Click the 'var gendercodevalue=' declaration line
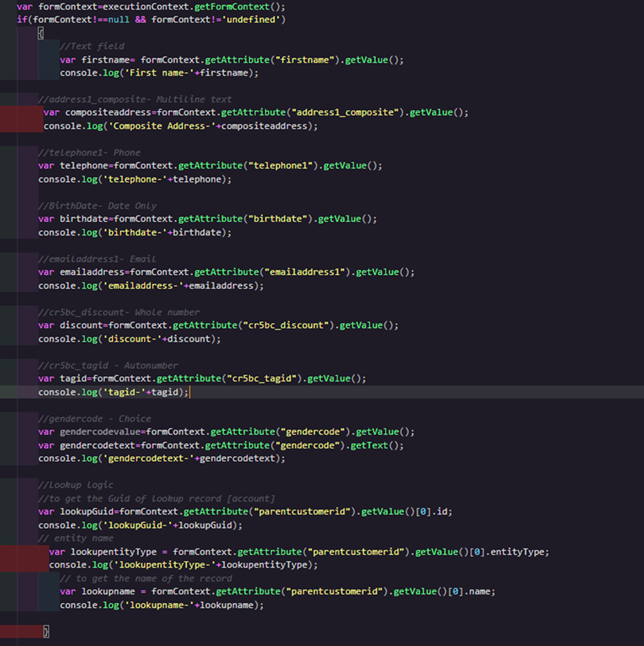Screen dimensions: 644x646 tap(226, 432)
